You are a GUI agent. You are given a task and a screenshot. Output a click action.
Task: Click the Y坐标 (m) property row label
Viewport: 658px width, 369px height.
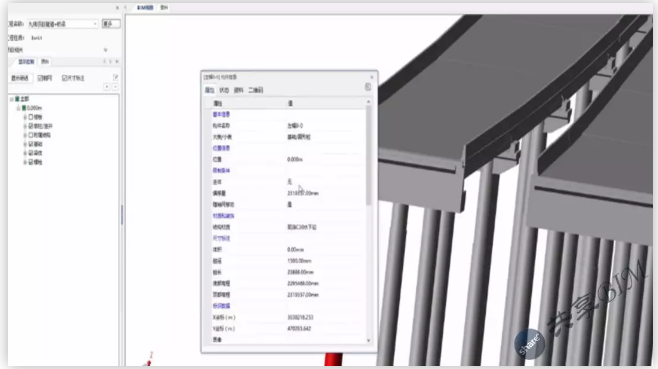(x=224, y=329)
